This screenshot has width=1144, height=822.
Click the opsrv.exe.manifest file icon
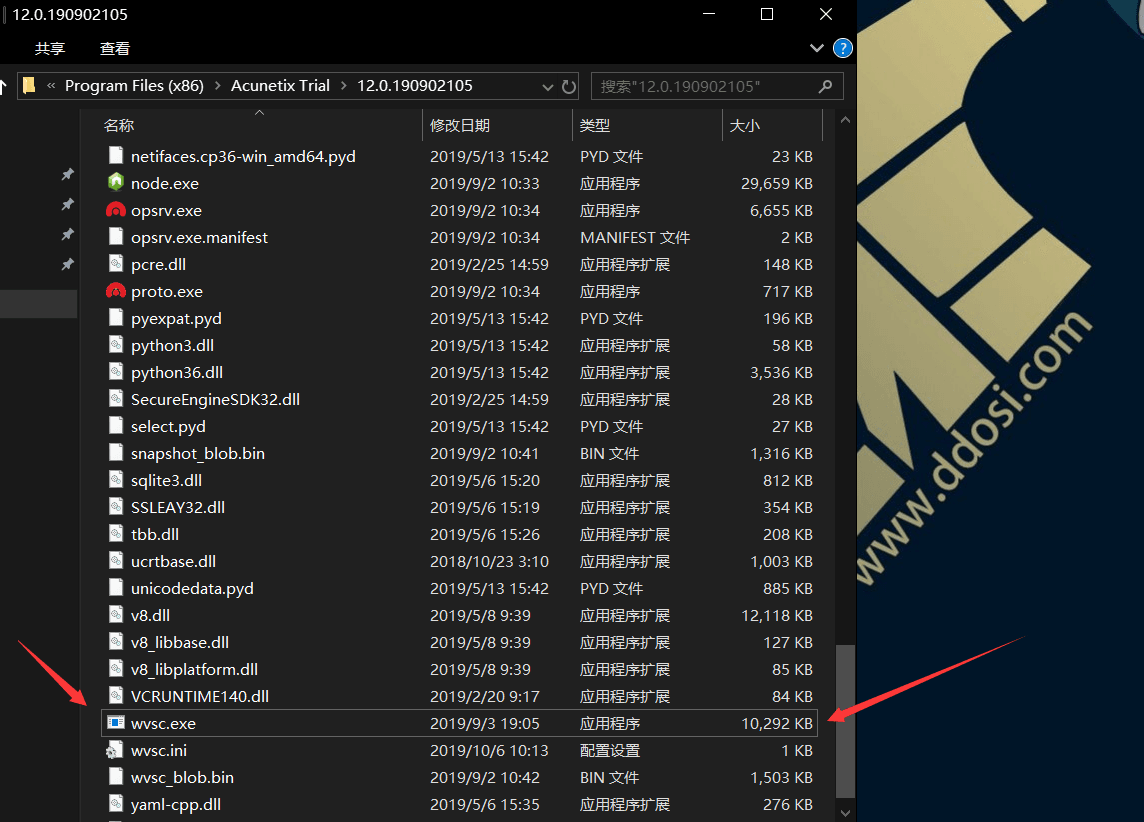[115, 236]
